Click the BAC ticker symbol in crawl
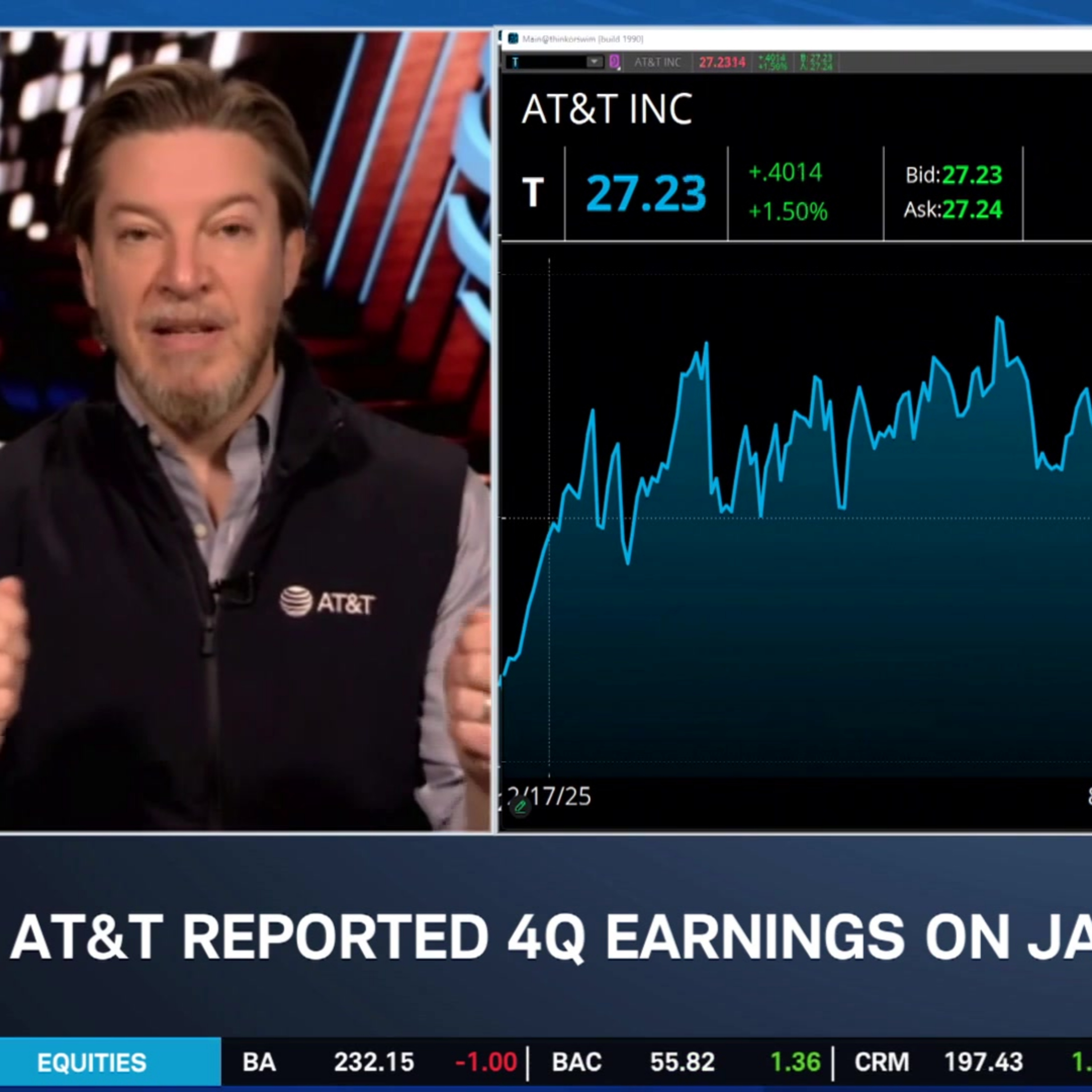This screenshot has width=1092, height=1092. pyautogui.click(x=576, y=1062)
